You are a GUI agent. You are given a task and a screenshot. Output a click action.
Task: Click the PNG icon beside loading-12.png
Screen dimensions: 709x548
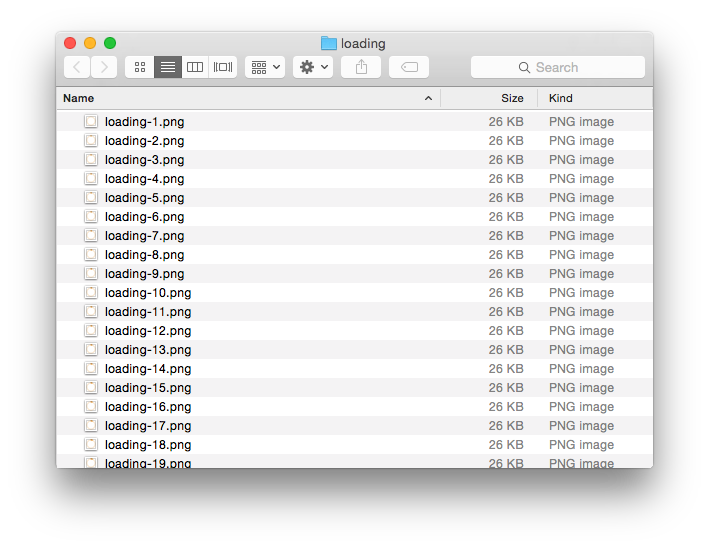(91, 330)
